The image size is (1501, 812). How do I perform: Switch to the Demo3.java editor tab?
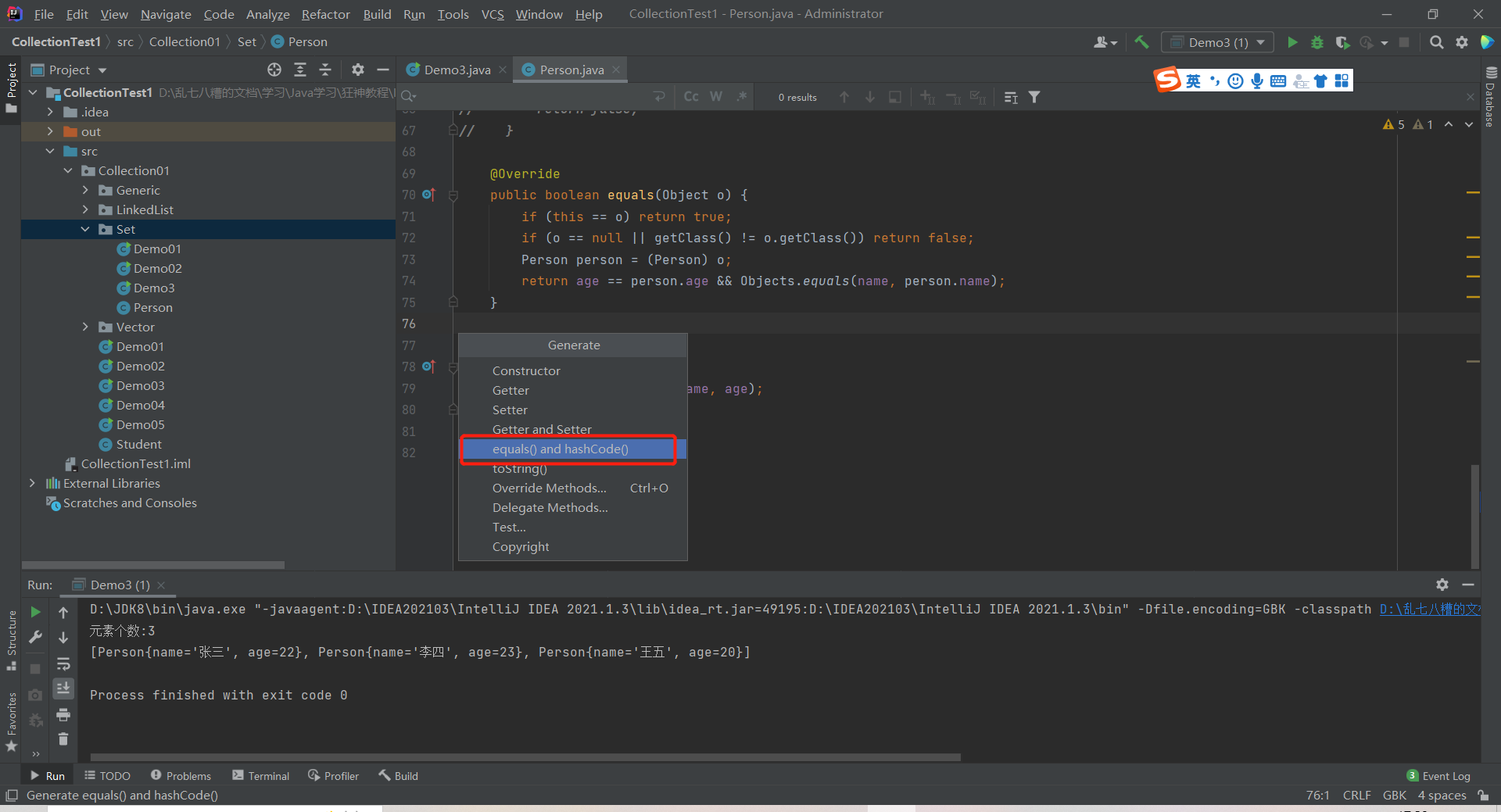click(457, 70)
